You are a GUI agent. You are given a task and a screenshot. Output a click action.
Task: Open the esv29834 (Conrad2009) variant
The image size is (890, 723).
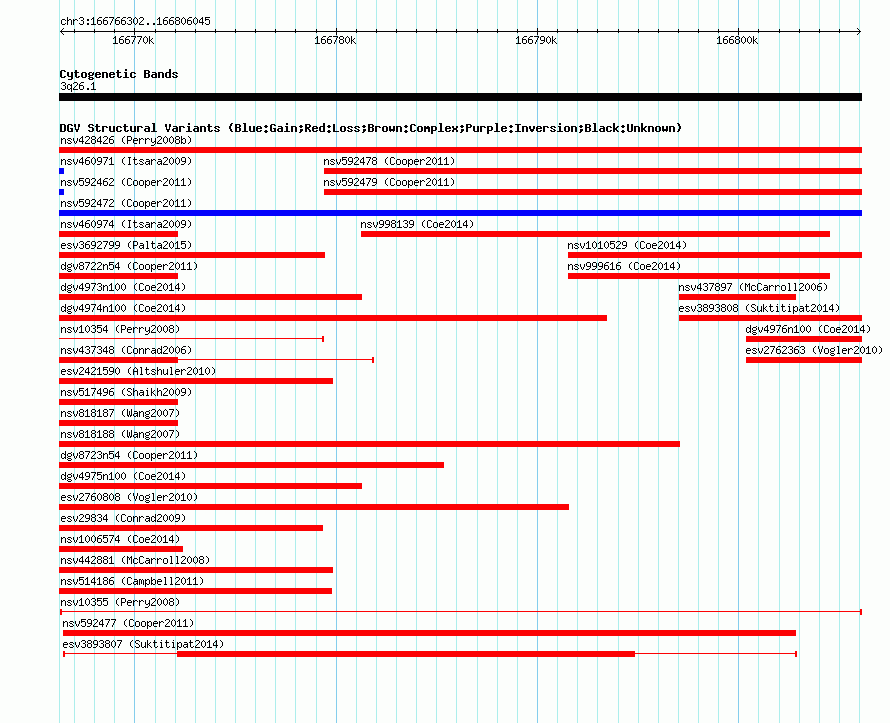(123, 518)
